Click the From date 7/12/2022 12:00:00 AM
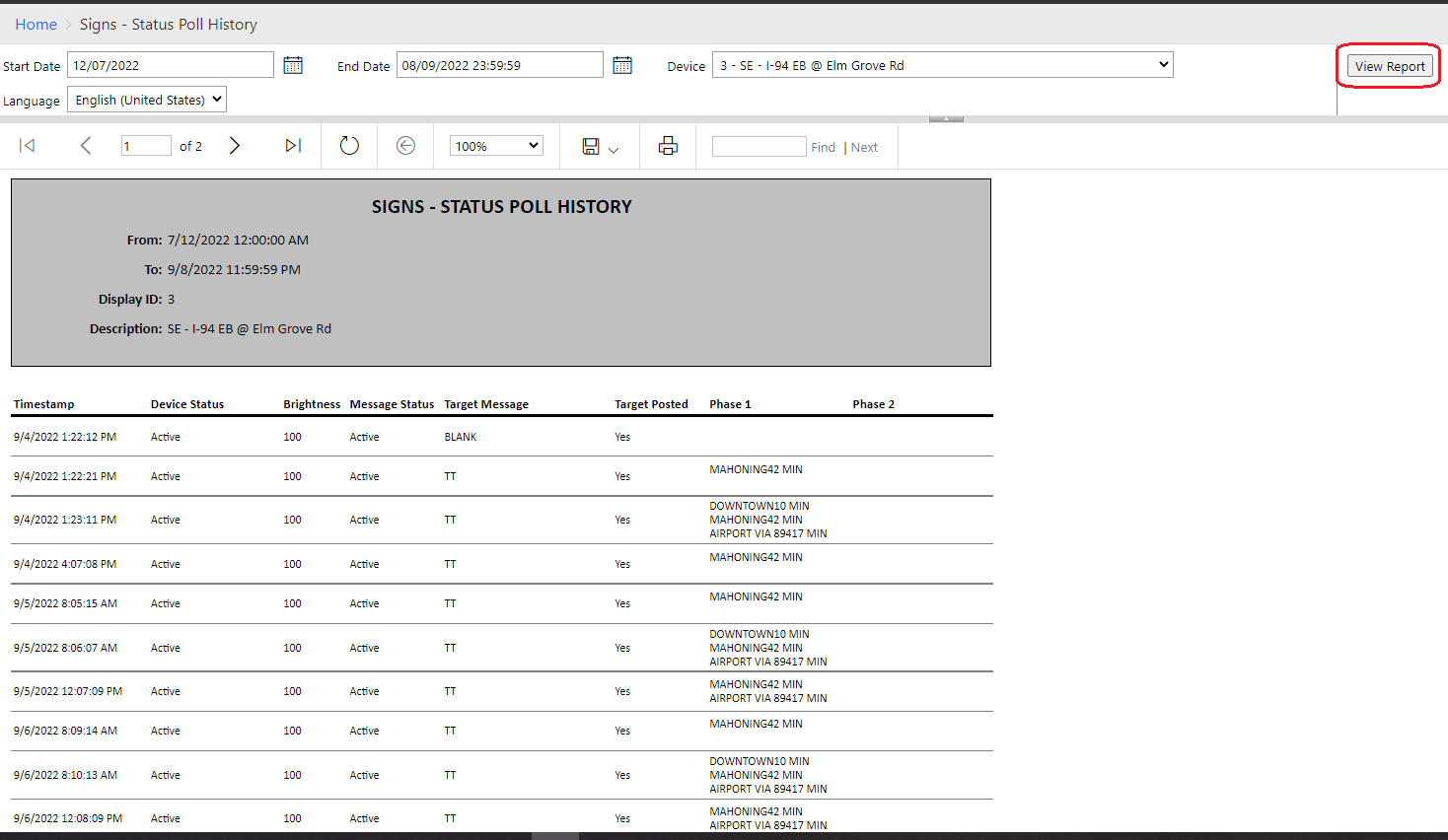This screenshot has height=840, width=1448. (x=238, y=240)
